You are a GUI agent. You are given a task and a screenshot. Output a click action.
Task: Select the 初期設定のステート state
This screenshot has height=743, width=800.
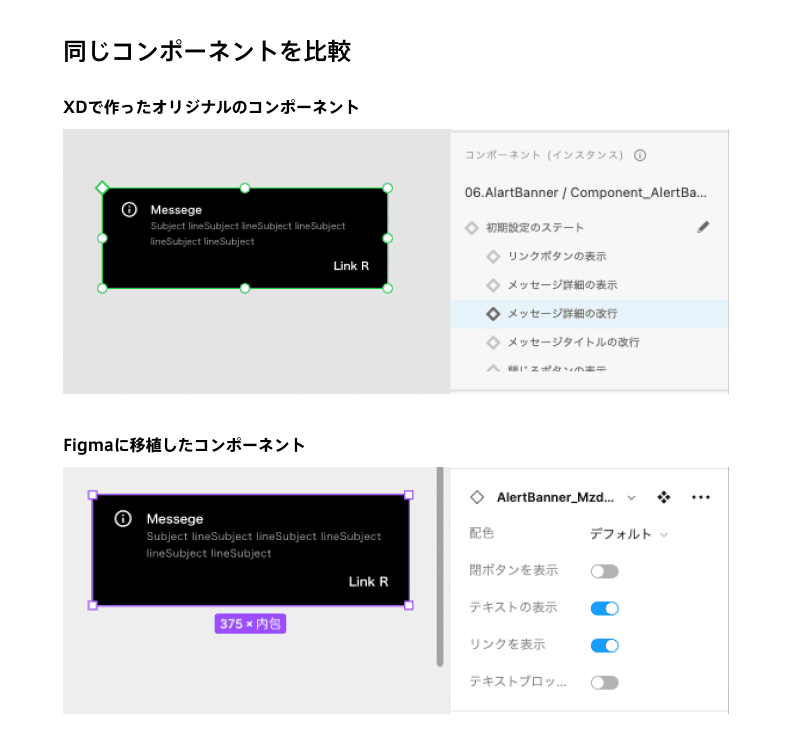tap(535, 228)
